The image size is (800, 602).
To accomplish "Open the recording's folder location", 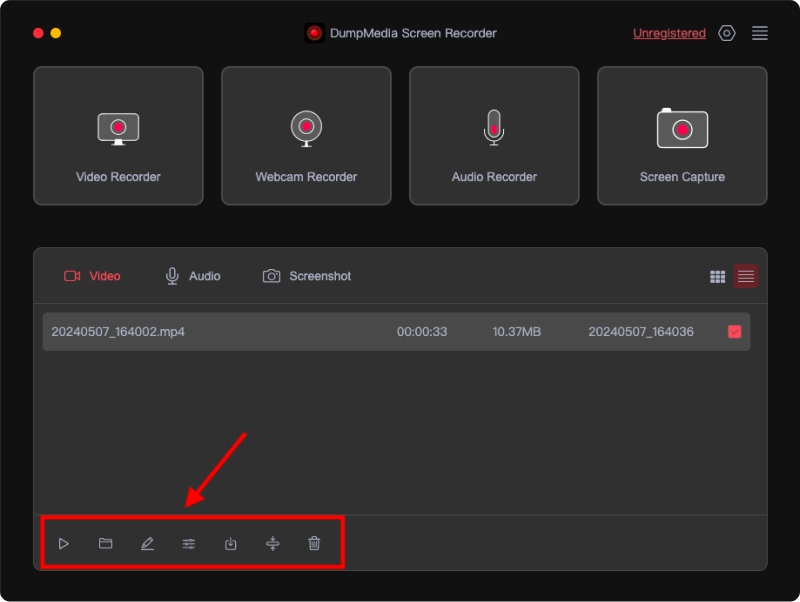I will [x=106, y=543].
